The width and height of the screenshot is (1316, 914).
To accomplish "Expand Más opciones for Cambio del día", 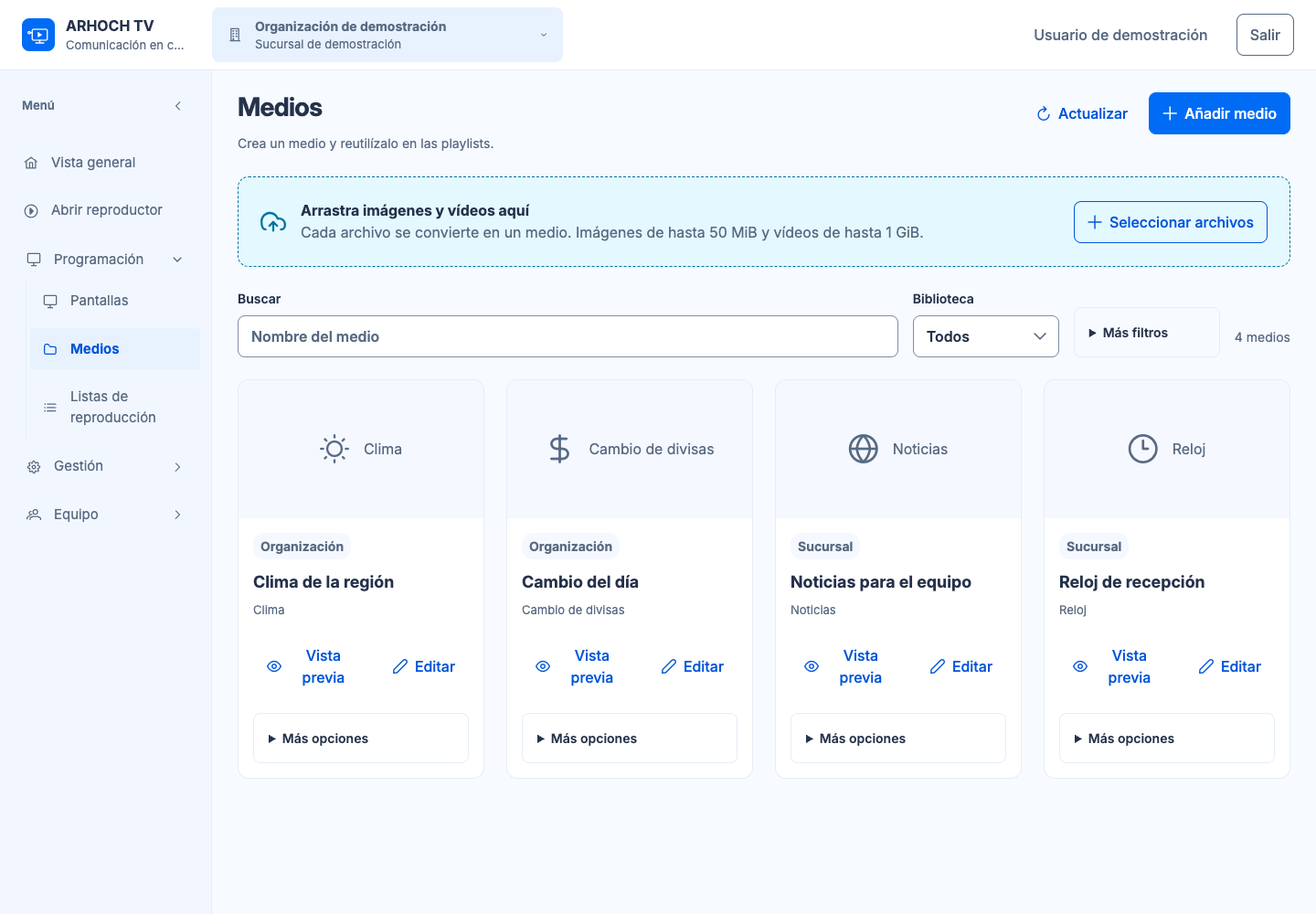I will click(x=630, y=739).
